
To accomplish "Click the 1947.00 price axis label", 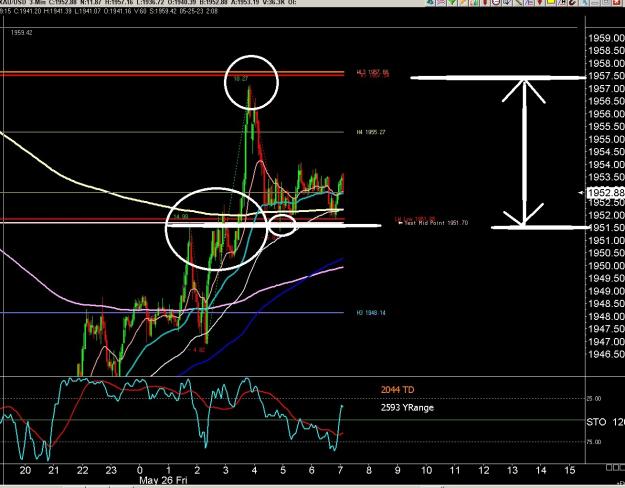I will coord(606,342).
